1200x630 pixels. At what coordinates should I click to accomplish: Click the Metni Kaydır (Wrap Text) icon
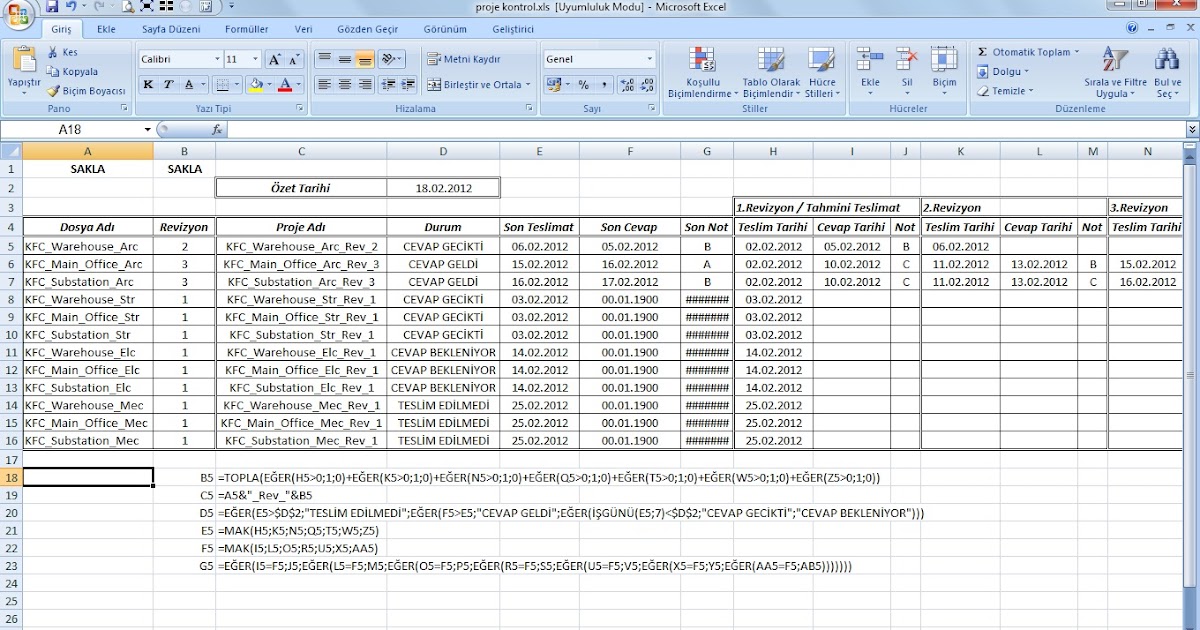pyautogui.click(x=433, y=59)
